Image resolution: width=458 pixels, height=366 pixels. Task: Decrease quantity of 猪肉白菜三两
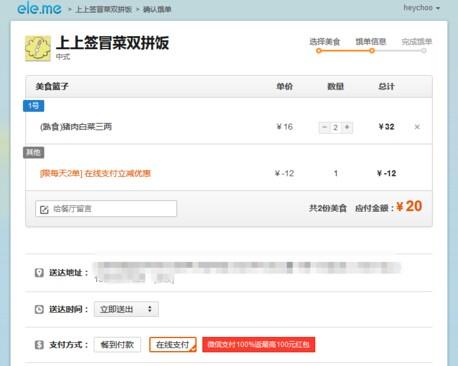pyautogui.click(x=324, y=127)
